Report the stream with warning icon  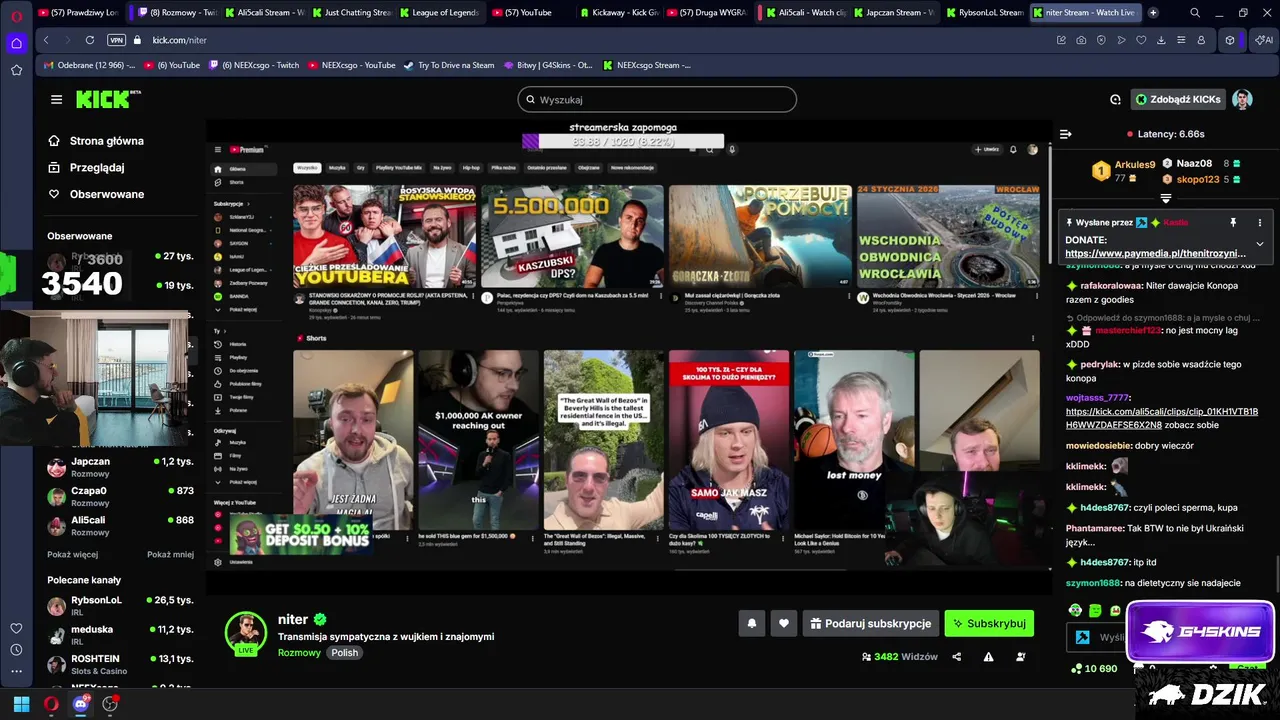(988, 657)
